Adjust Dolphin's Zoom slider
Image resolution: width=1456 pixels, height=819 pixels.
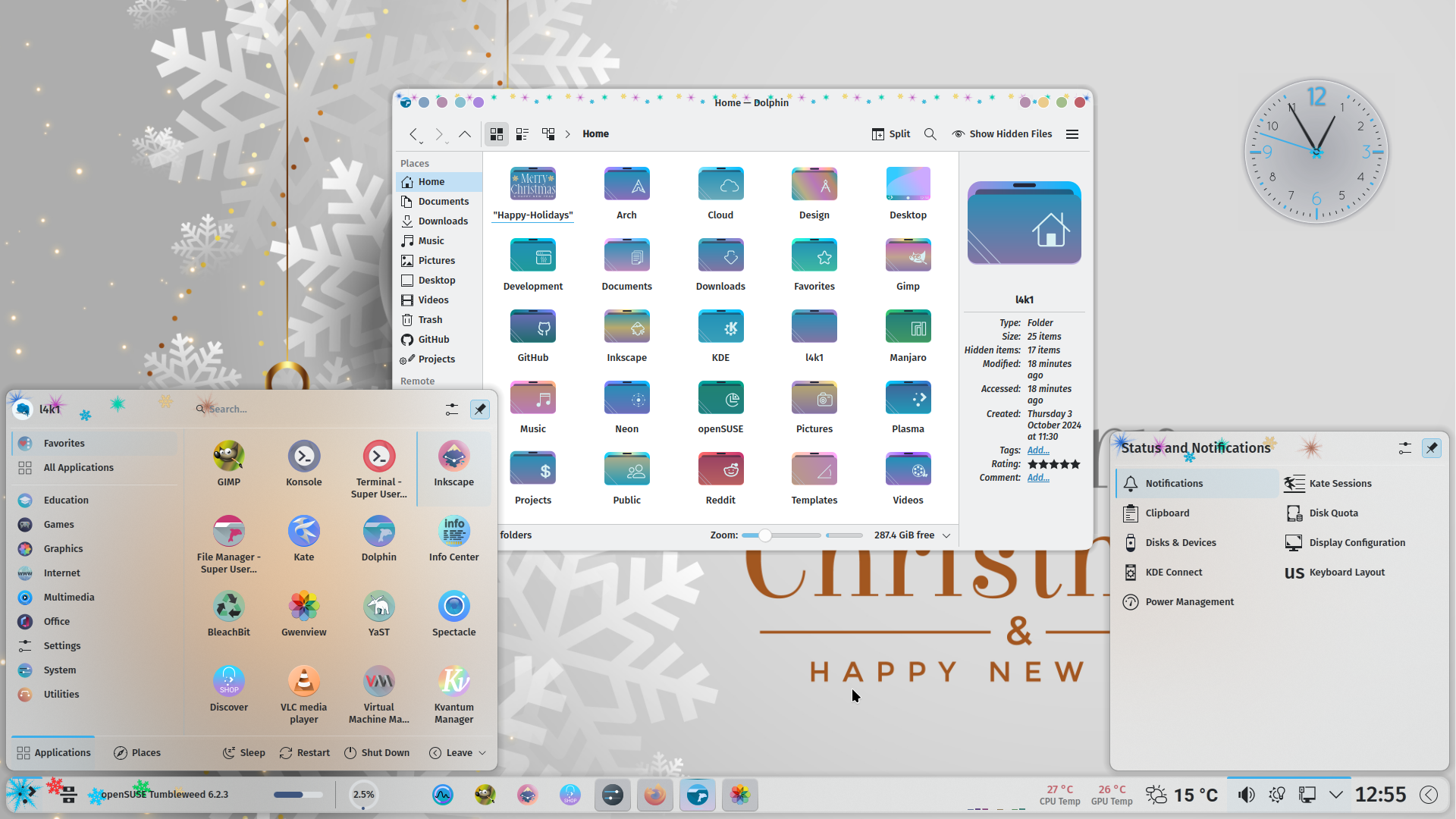781,535
